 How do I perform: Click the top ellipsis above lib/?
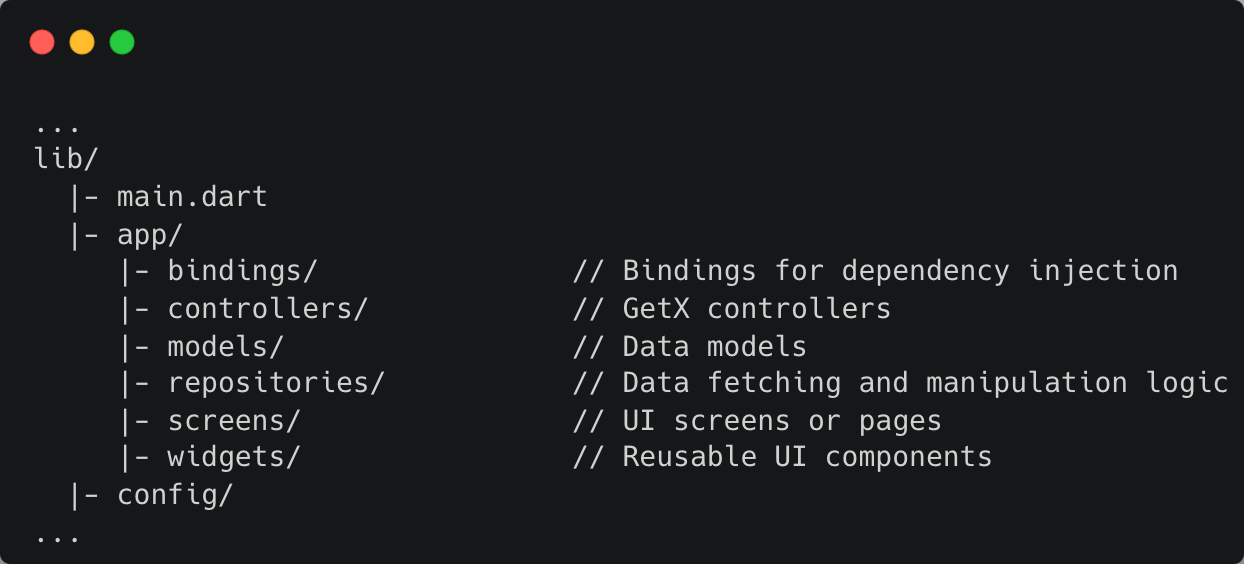coord(57,127)
